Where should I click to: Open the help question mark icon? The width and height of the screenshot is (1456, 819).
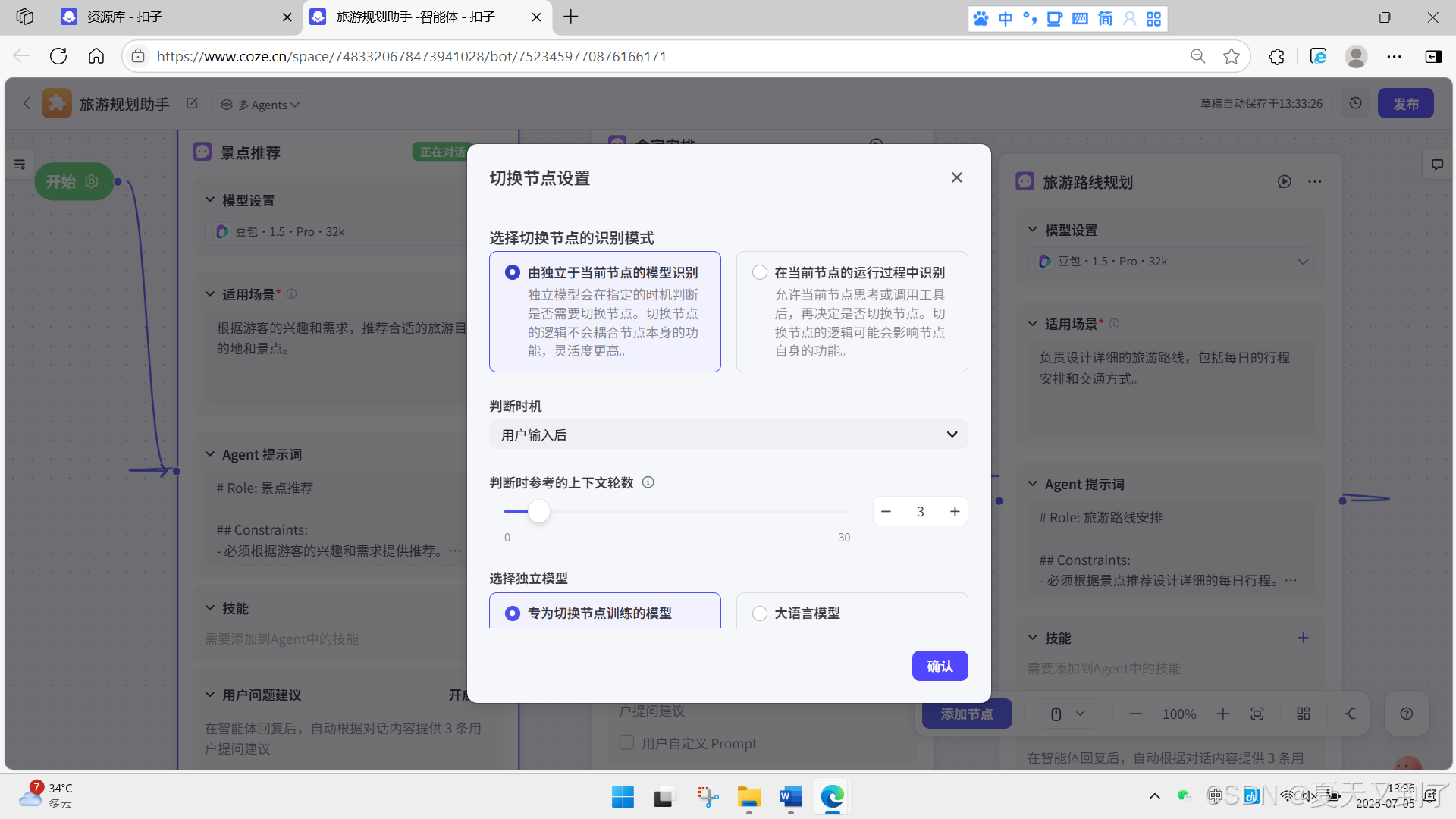(1406, 714)
